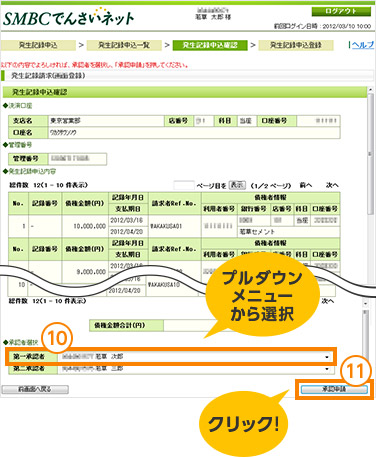Click the 承認申請 approval request button
376x458 pixels.
click(x=334, y=389)
